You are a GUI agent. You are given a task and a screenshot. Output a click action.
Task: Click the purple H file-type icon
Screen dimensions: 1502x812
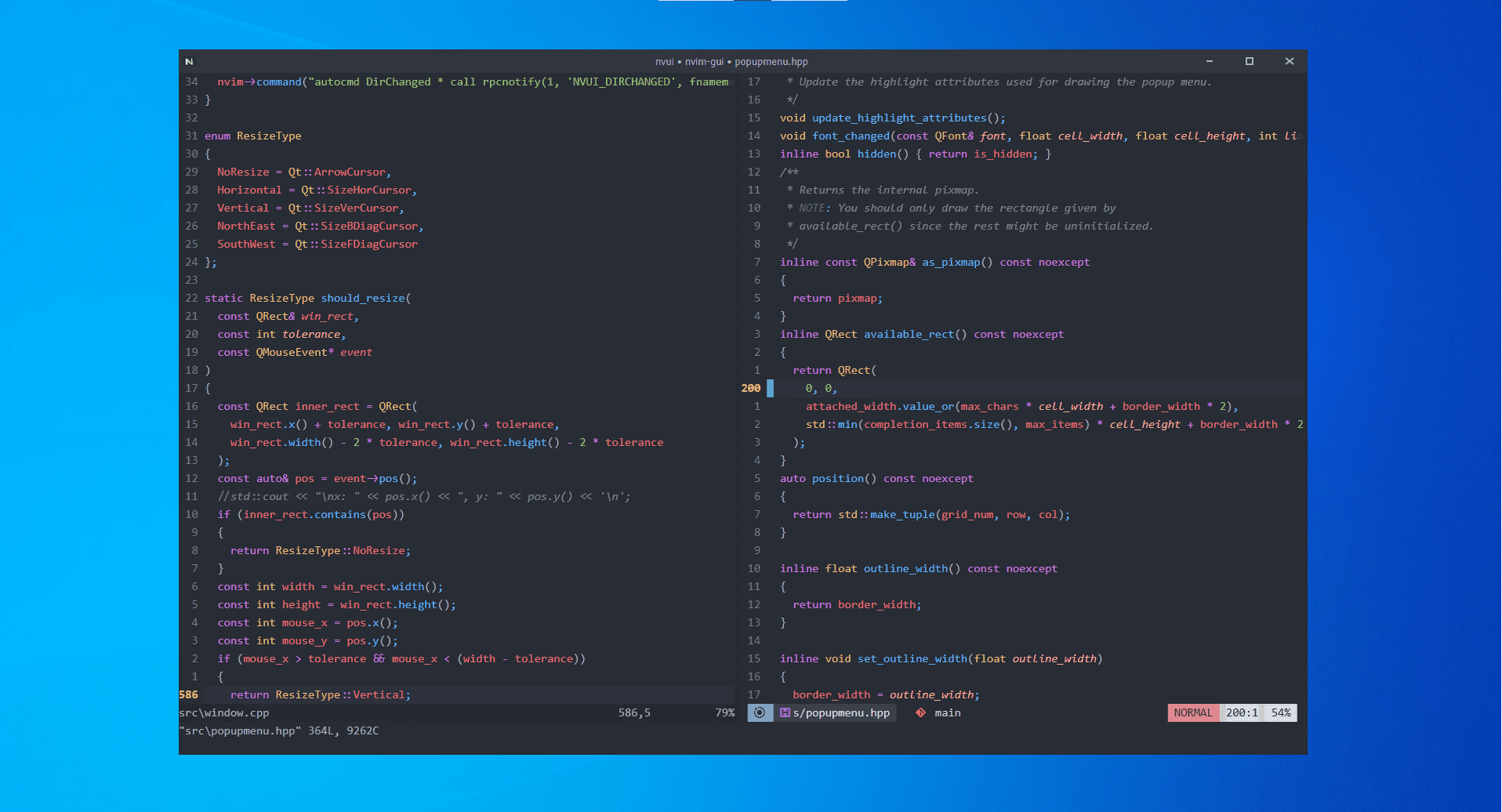coord(785,712)
